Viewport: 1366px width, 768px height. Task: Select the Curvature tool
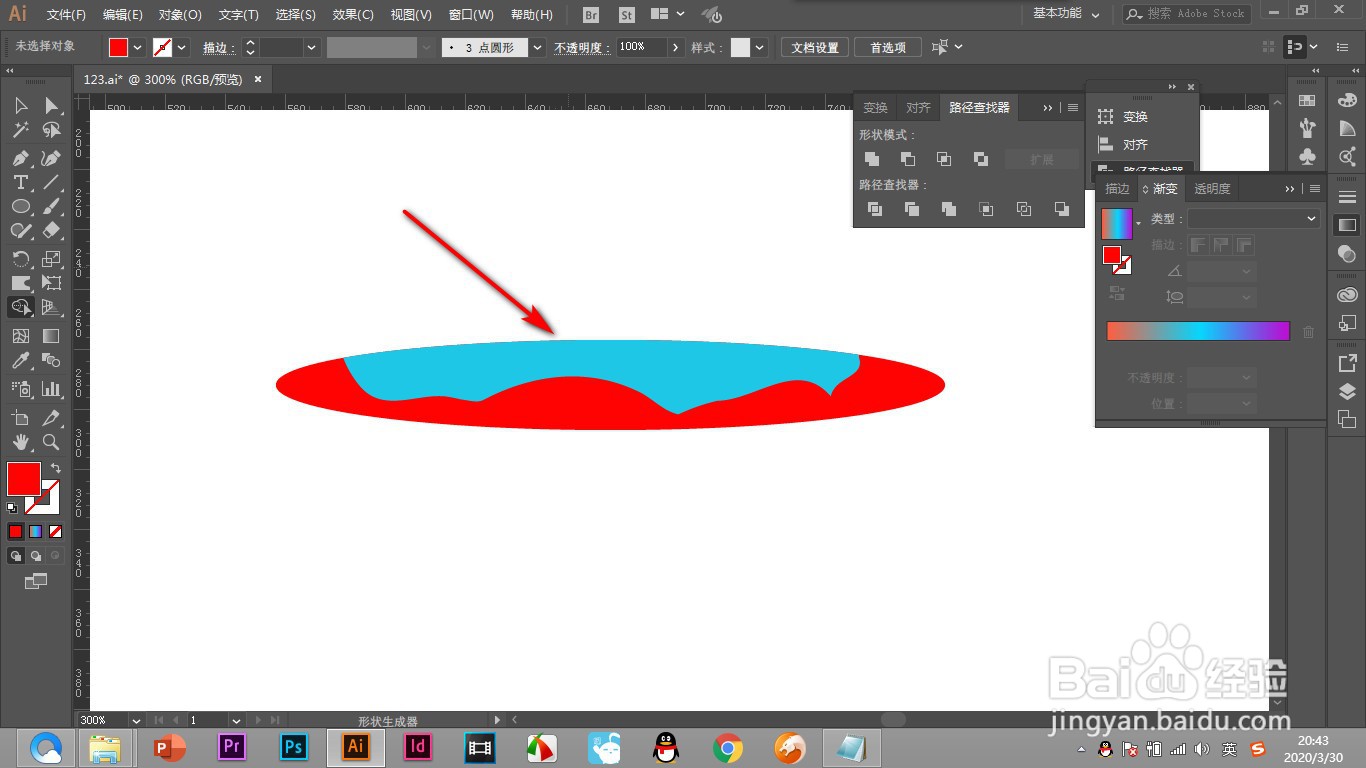click(51, 158)
